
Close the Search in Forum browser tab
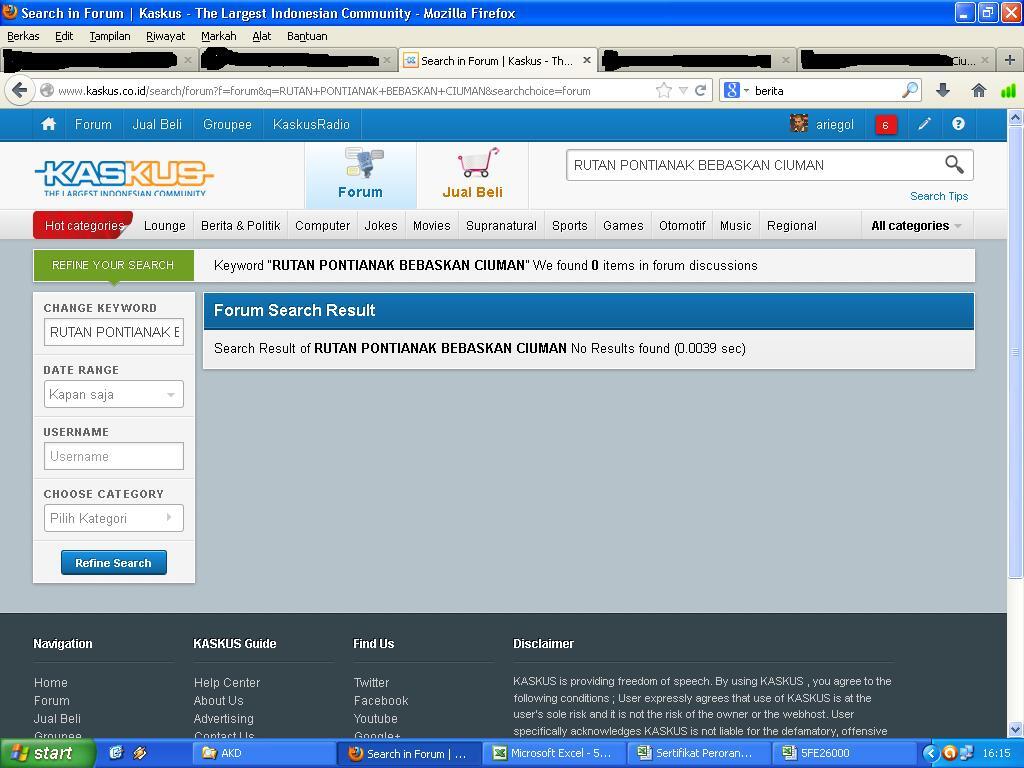[586, 60]
